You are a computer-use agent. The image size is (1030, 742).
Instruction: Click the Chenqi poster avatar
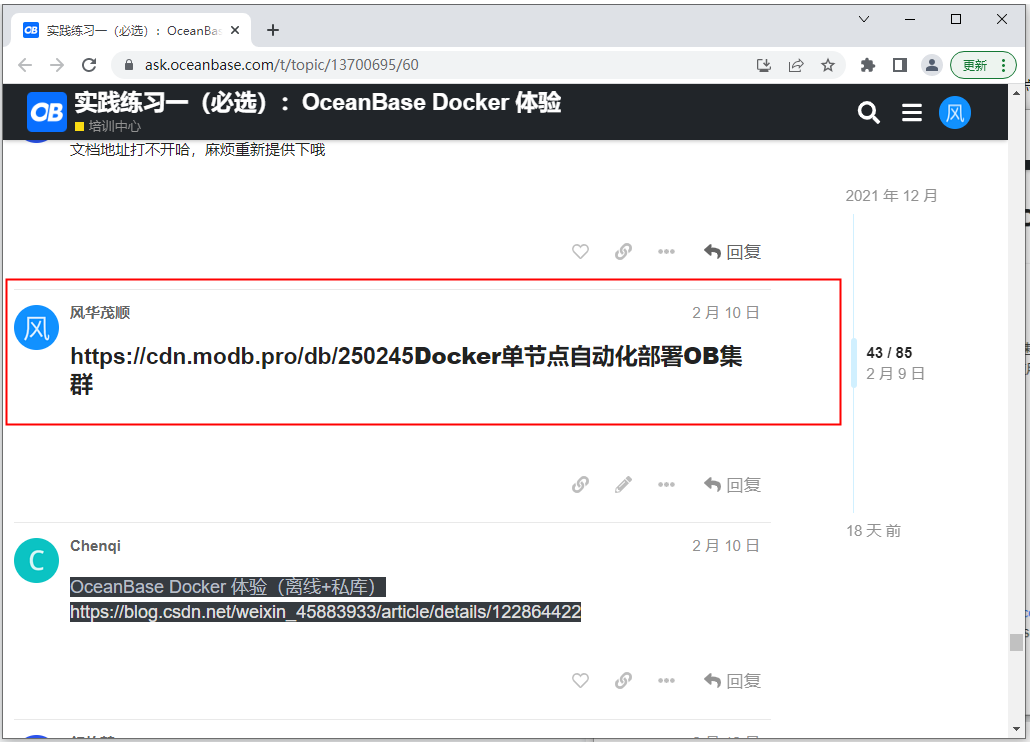pos(37,561)
